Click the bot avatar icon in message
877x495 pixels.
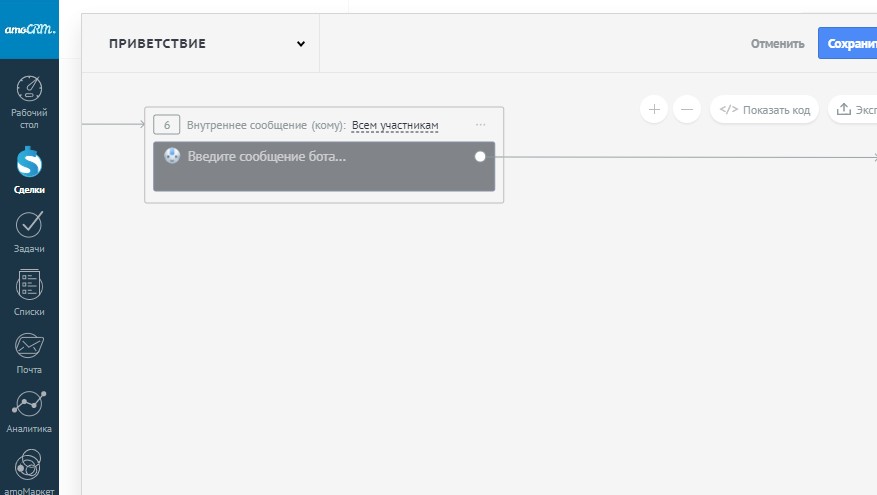coord(172,156)
